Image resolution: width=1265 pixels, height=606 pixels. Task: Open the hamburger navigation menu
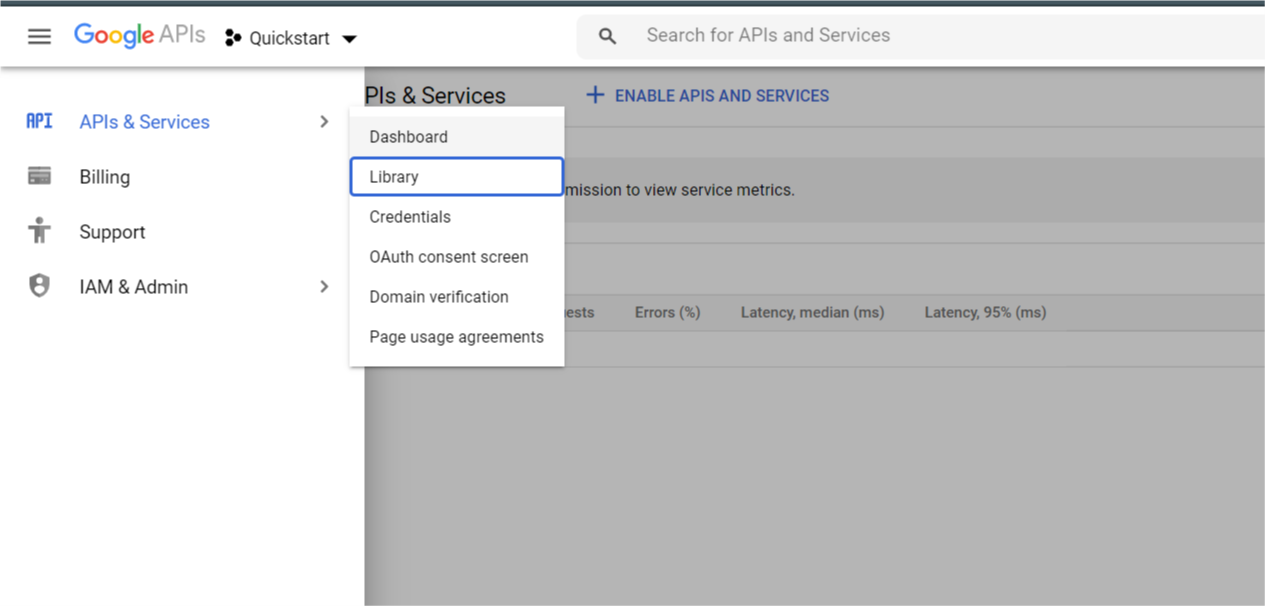coord(39,37)
